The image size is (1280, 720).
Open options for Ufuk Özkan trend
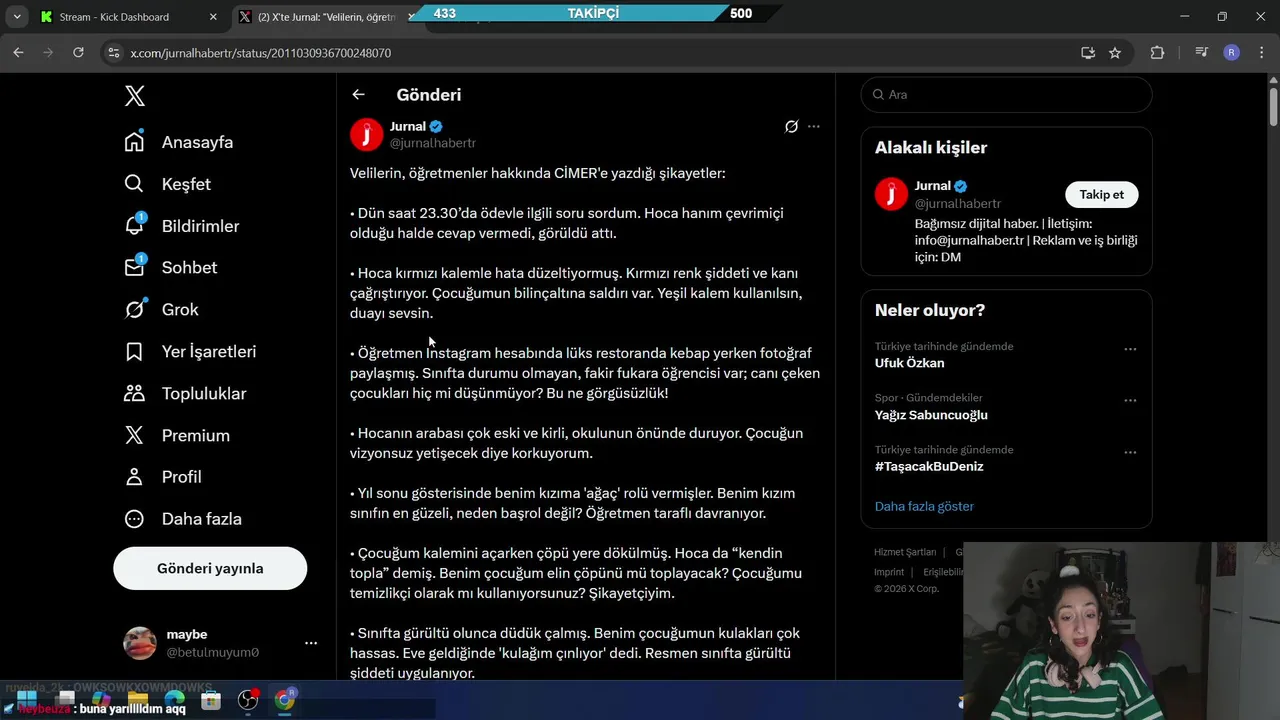(x=1130, y=349)
